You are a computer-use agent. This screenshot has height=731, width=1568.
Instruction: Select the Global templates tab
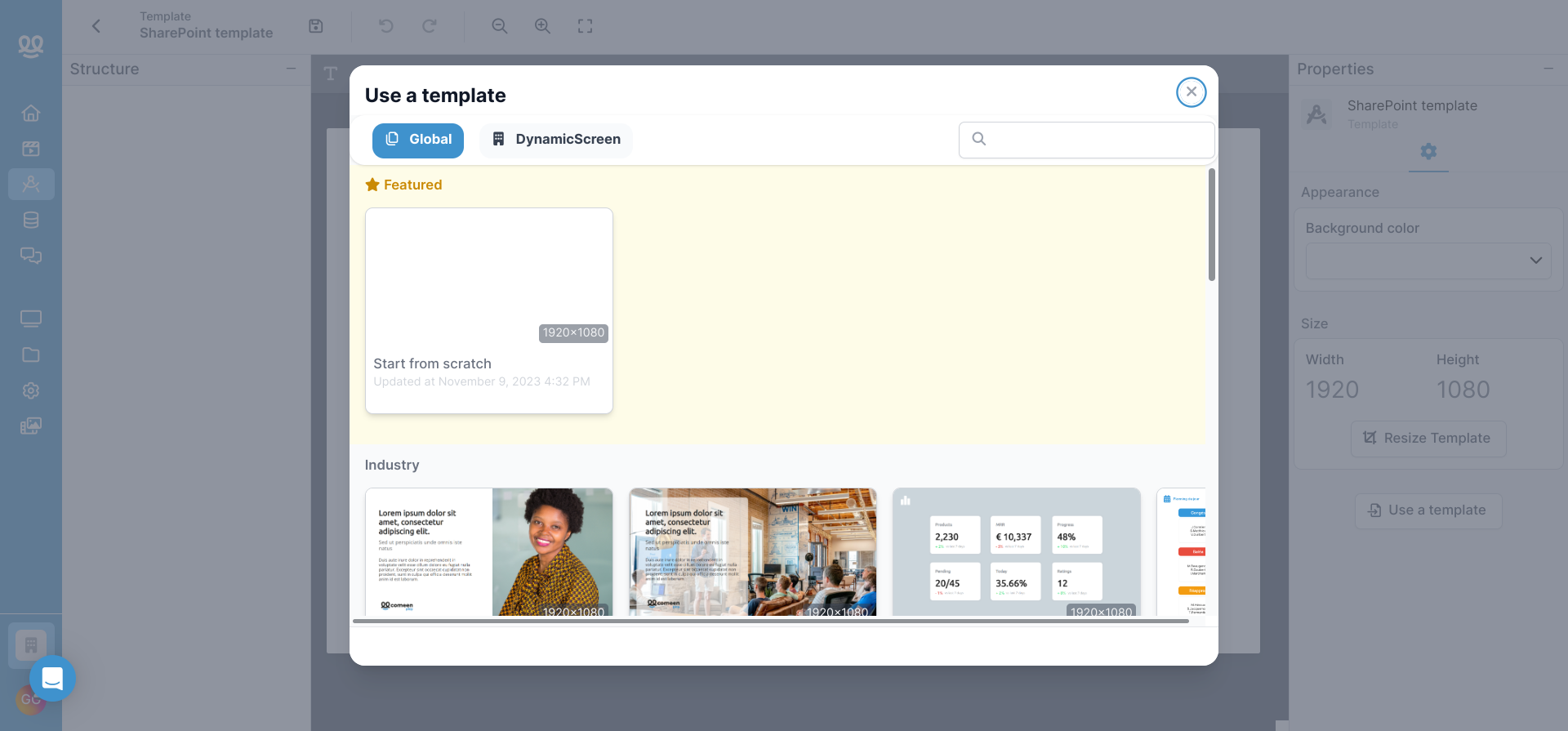(418, 140)
